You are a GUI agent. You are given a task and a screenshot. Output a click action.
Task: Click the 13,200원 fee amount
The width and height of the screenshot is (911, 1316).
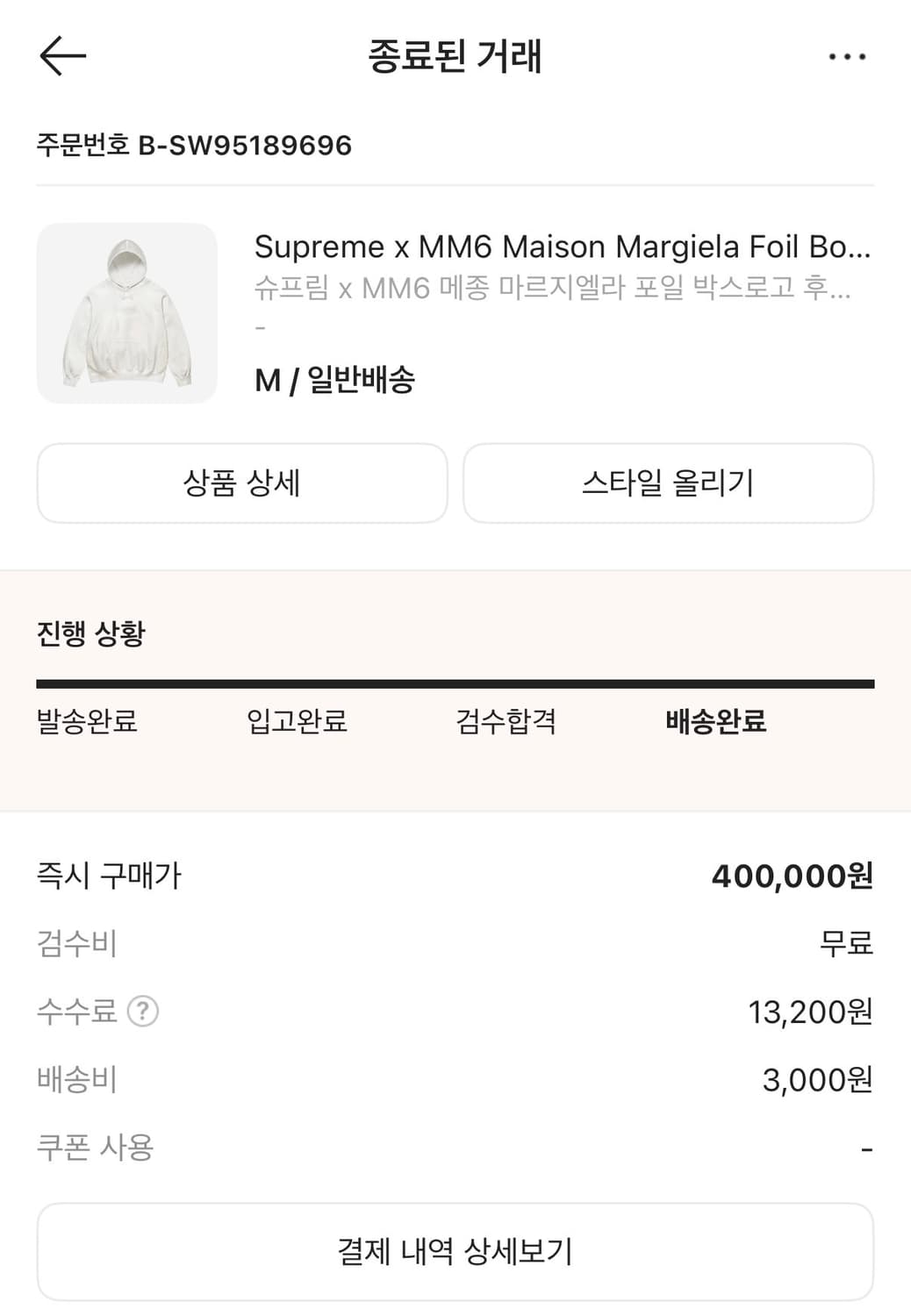click(810, 1012)
